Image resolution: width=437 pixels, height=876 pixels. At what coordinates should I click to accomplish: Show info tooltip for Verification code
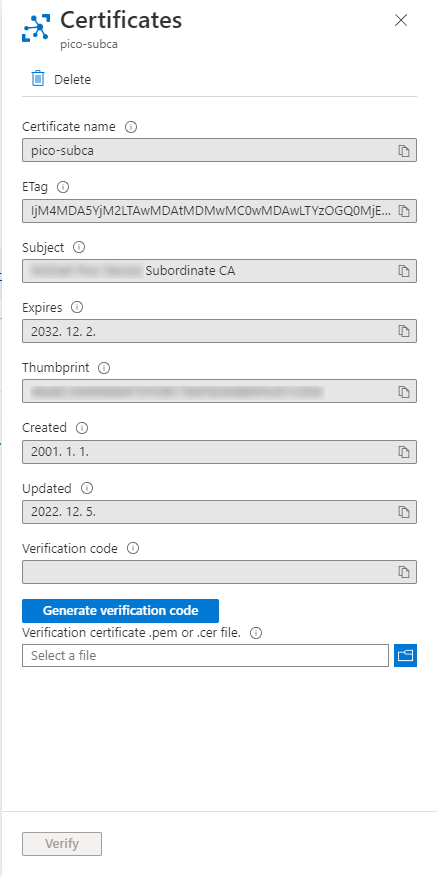click(x=133, y=549)
